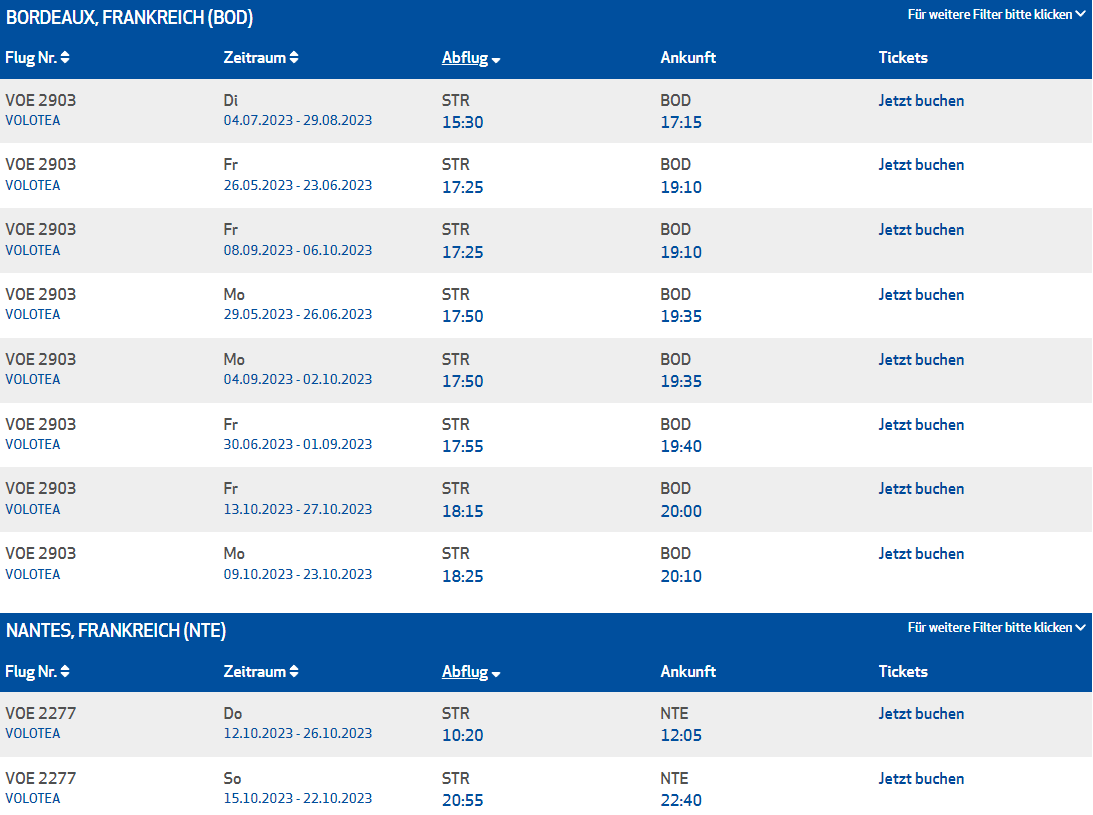Book the 10:20 Thursday Nantes flight

921,714
